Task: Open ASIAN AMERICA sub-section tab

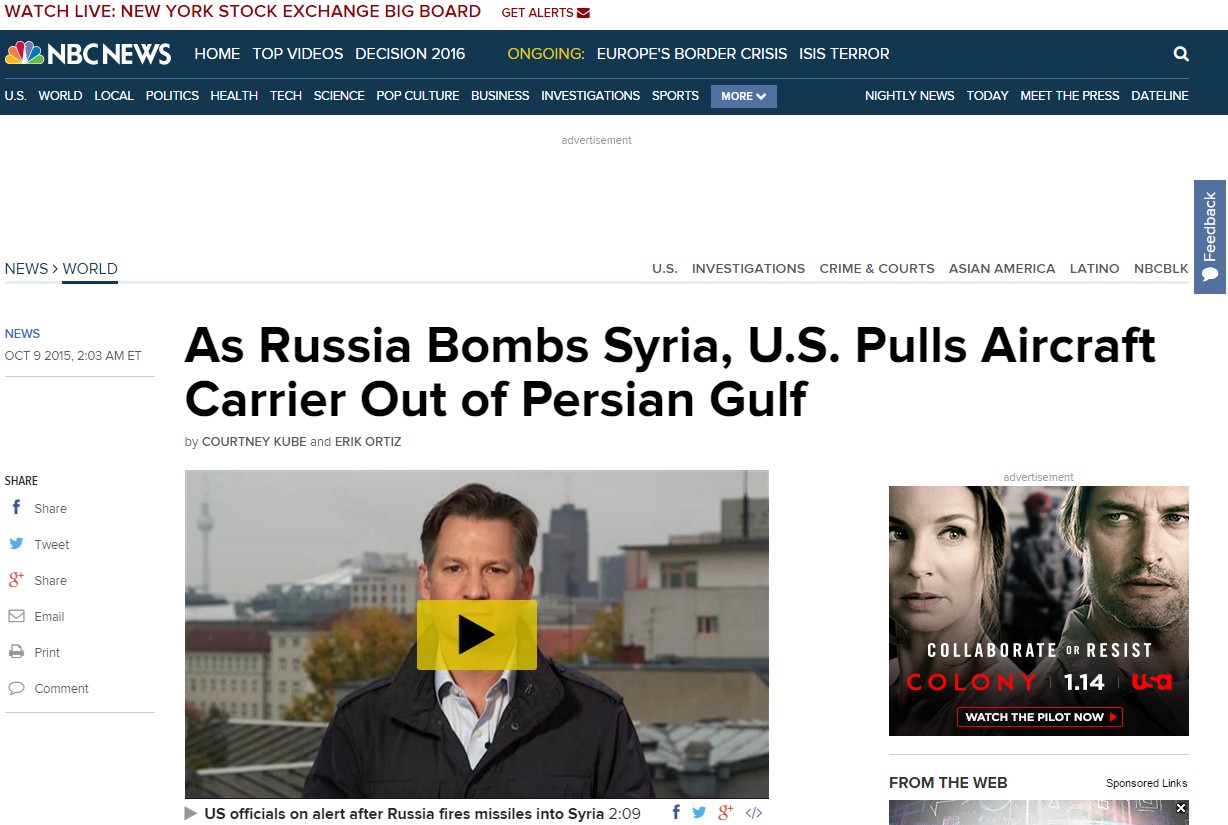Action: tap(1002, 269)
